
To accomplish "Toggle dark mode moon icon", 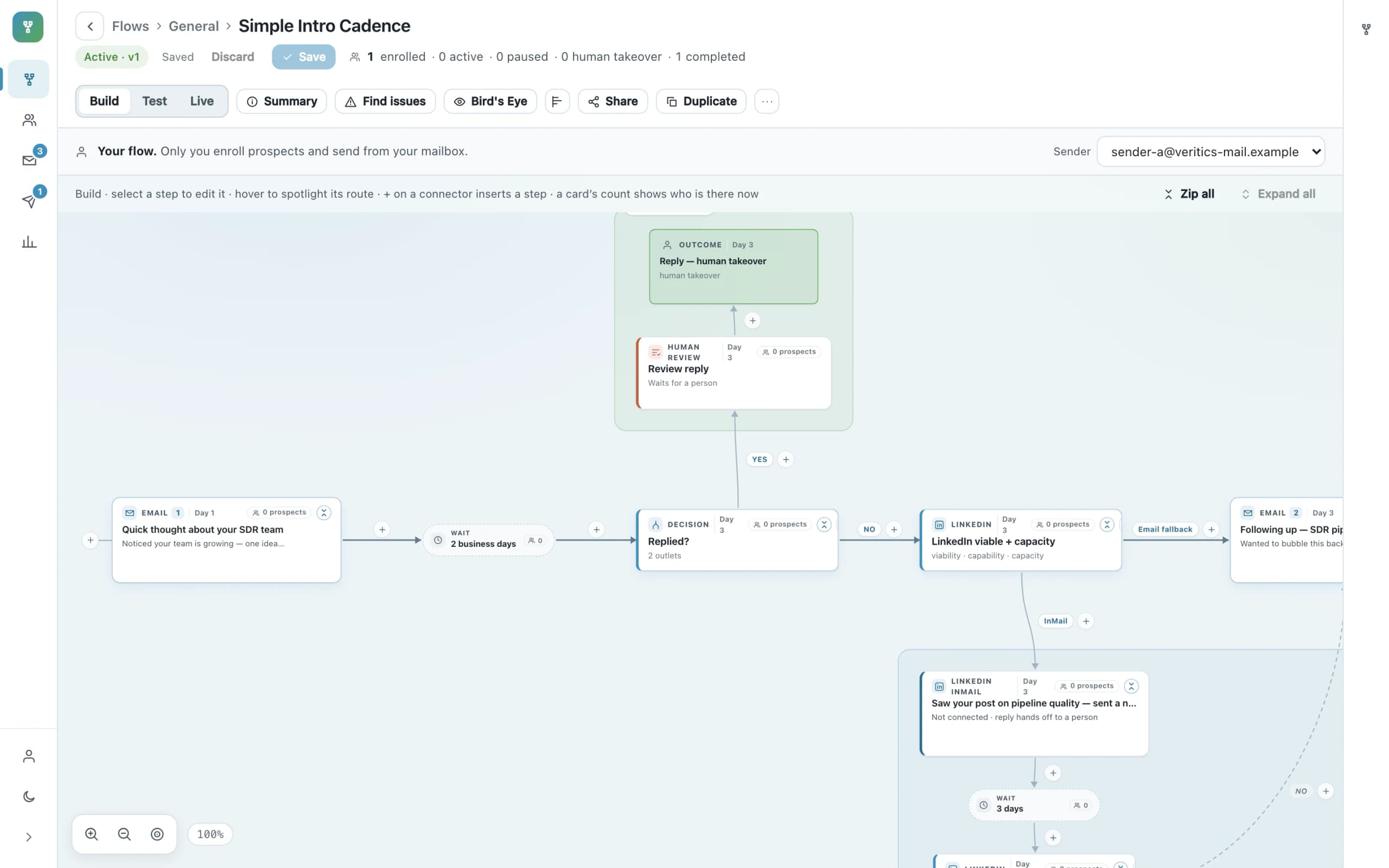I will point(29,796).
